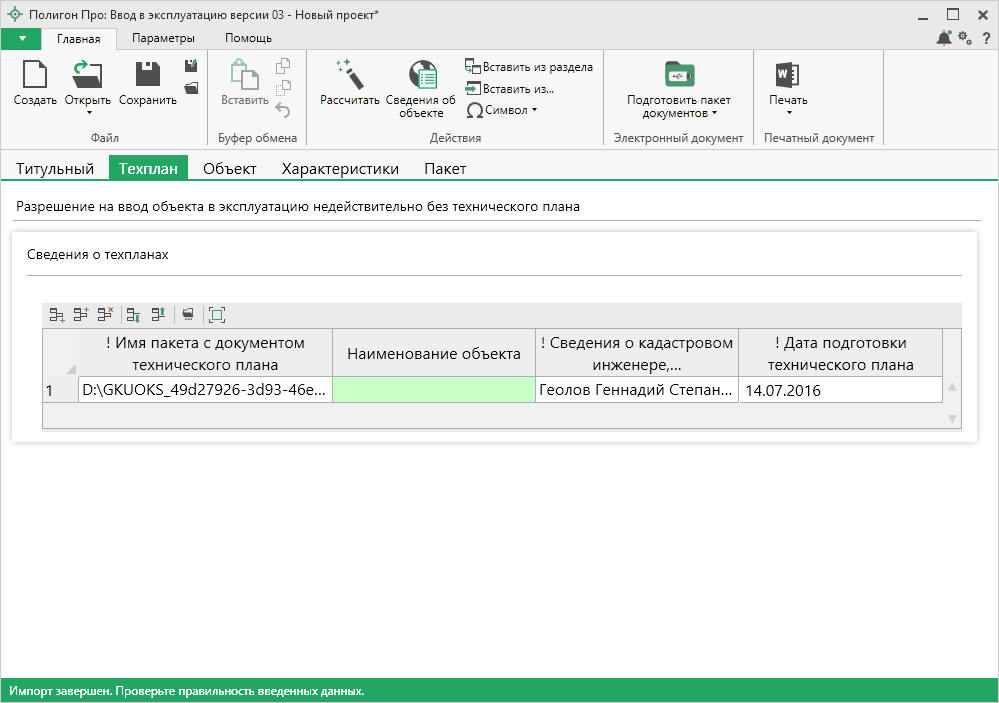The width and height of the screenshot is (999, 703).
Task: Click delete row icon with red cross
Action: point(105,315)
